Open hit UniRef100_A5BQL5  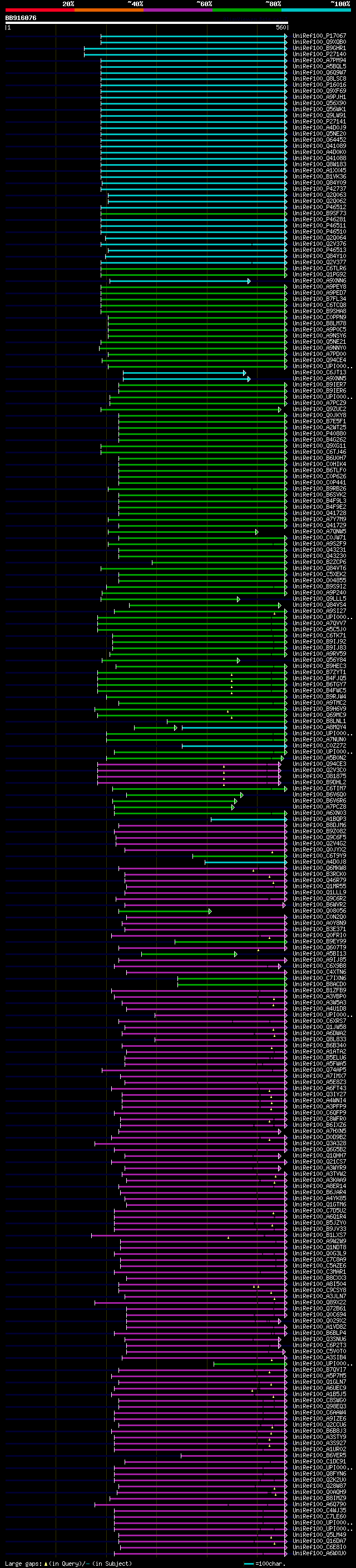(x=319, y=66)
